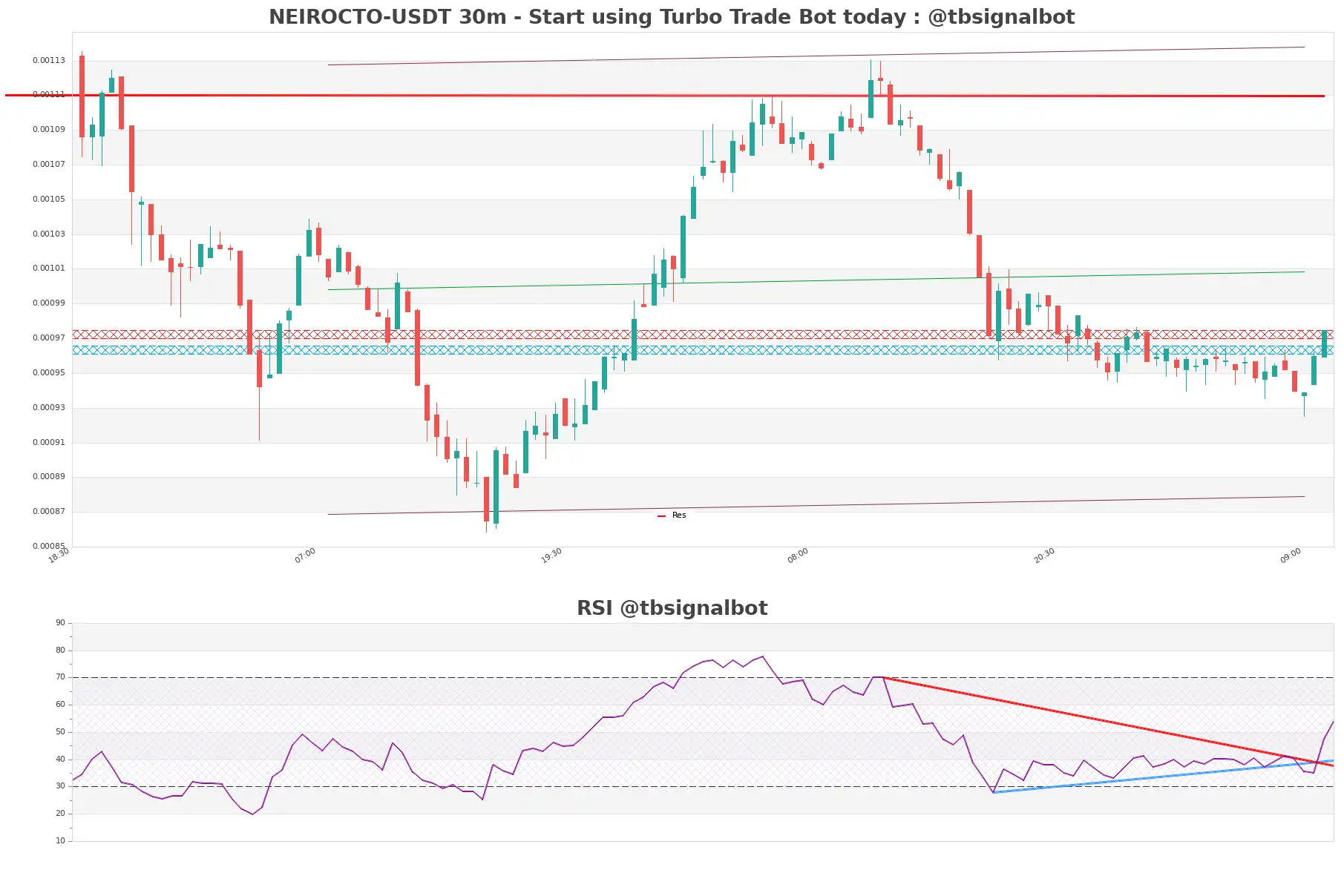The image size is (1344, 896).
Task: Click the 0.00091 price axis label
Action: click(48, 443)
